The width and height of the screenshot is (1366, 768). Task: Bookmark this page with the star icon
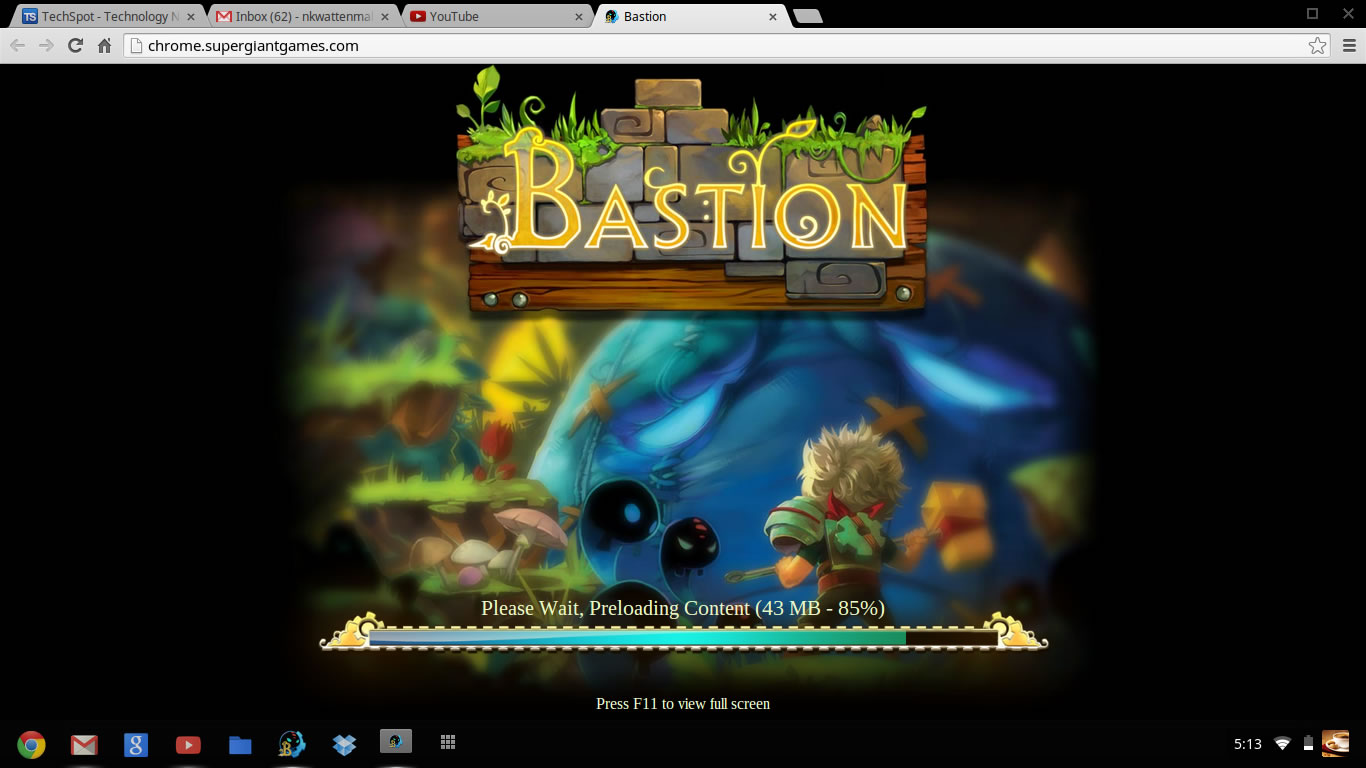(x=1317, y=45)
